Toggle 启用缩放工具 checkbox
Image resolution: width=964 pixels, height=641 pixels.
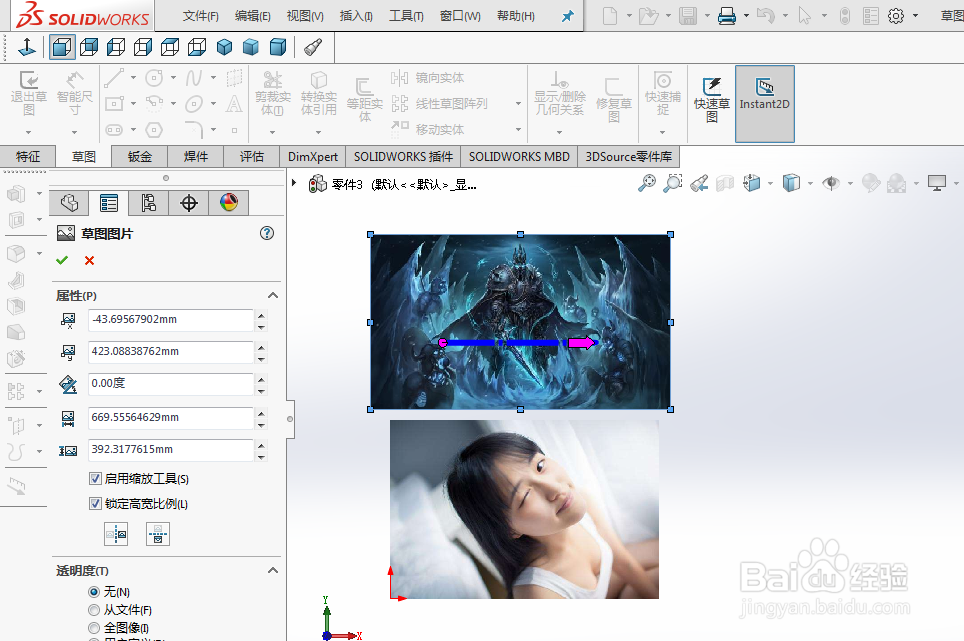click(x=95, y=478)
